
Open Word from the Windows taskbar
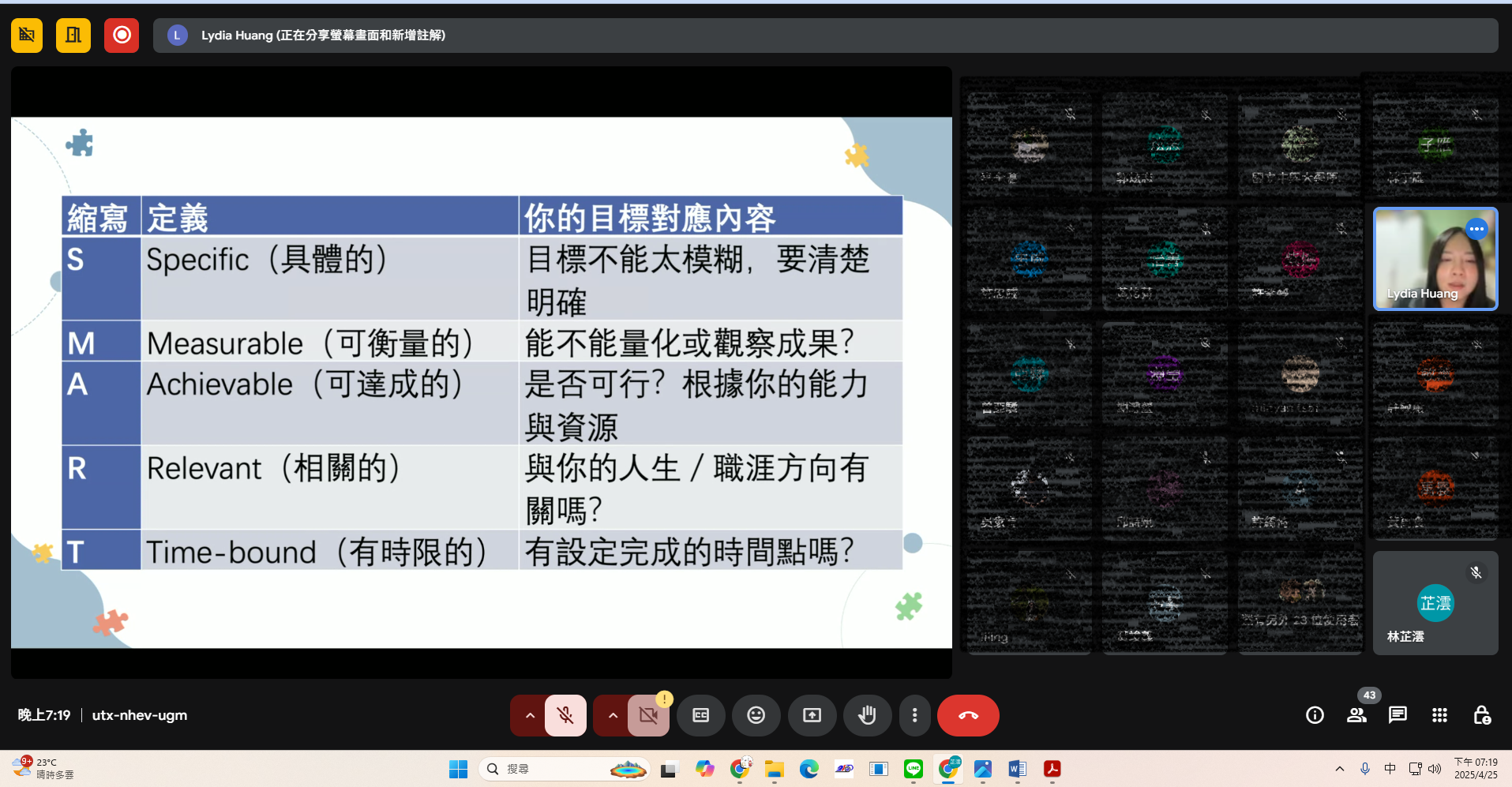(1017, 769)
